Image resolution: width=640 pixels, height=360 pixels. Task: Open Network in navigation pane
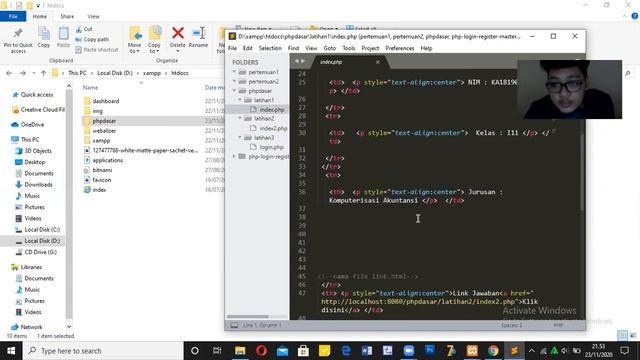click(x=31, y=327)
